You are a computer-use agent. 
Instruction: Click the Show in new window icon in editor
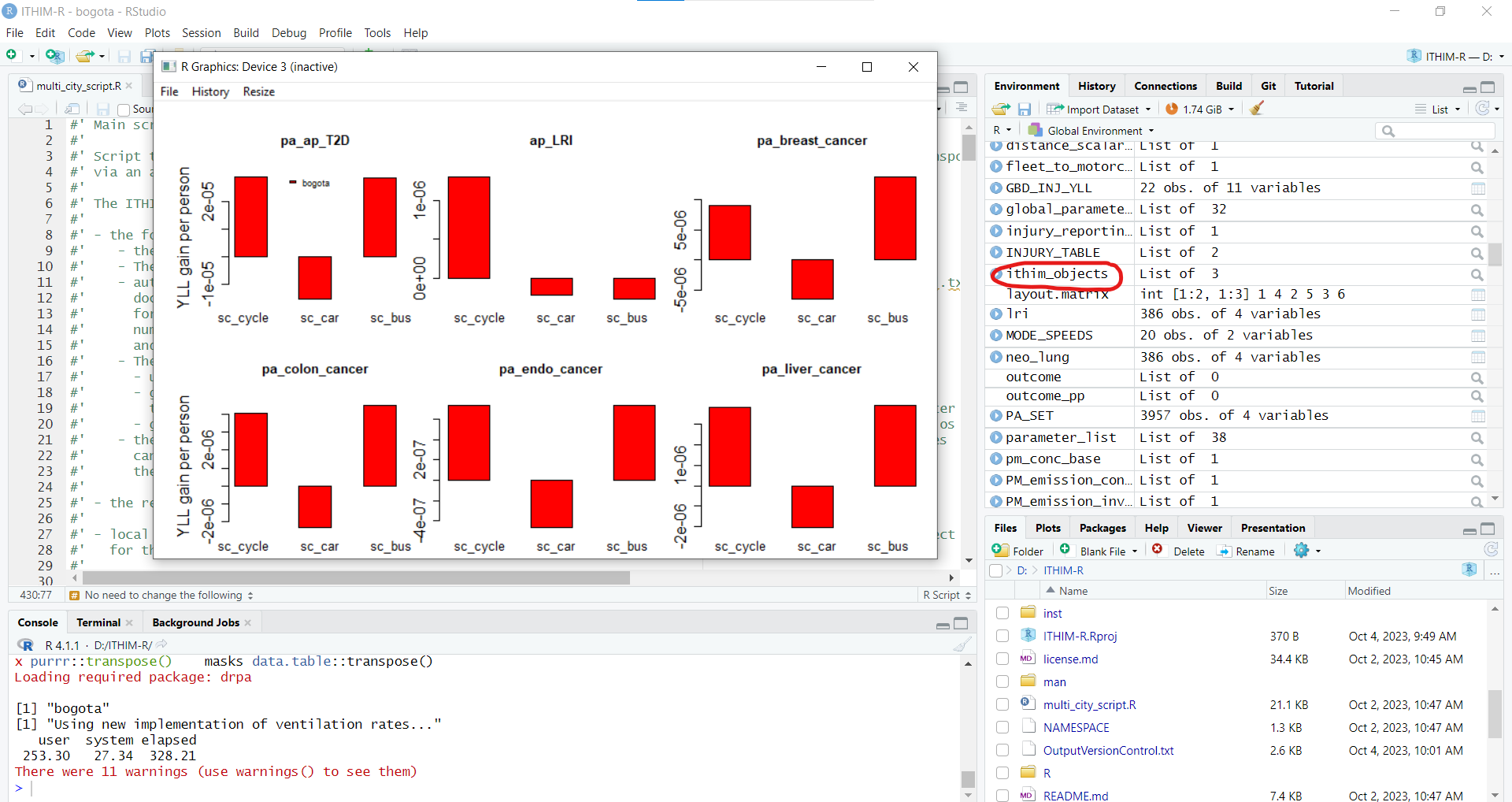coord(72,109)
